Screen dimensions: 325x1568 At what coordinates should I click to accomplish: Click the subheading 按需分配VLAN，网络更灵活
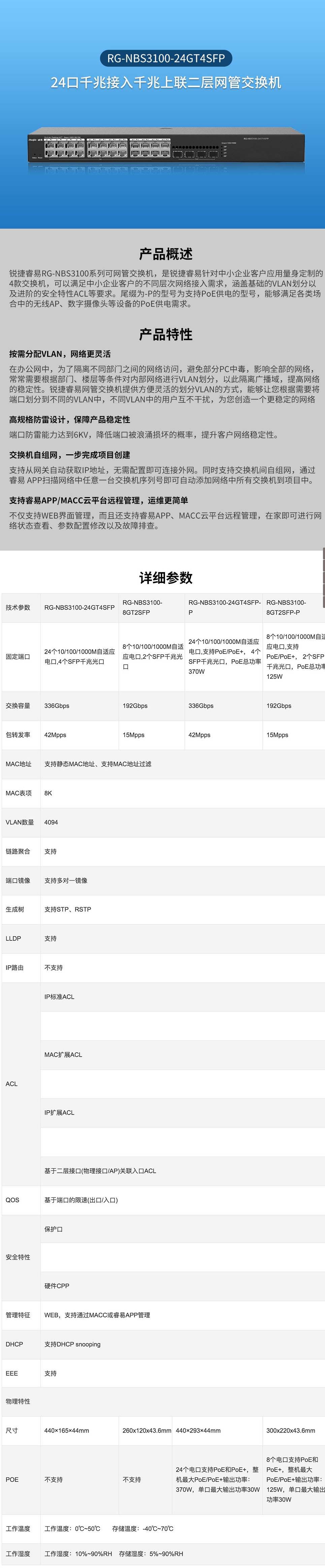[60, 354]
